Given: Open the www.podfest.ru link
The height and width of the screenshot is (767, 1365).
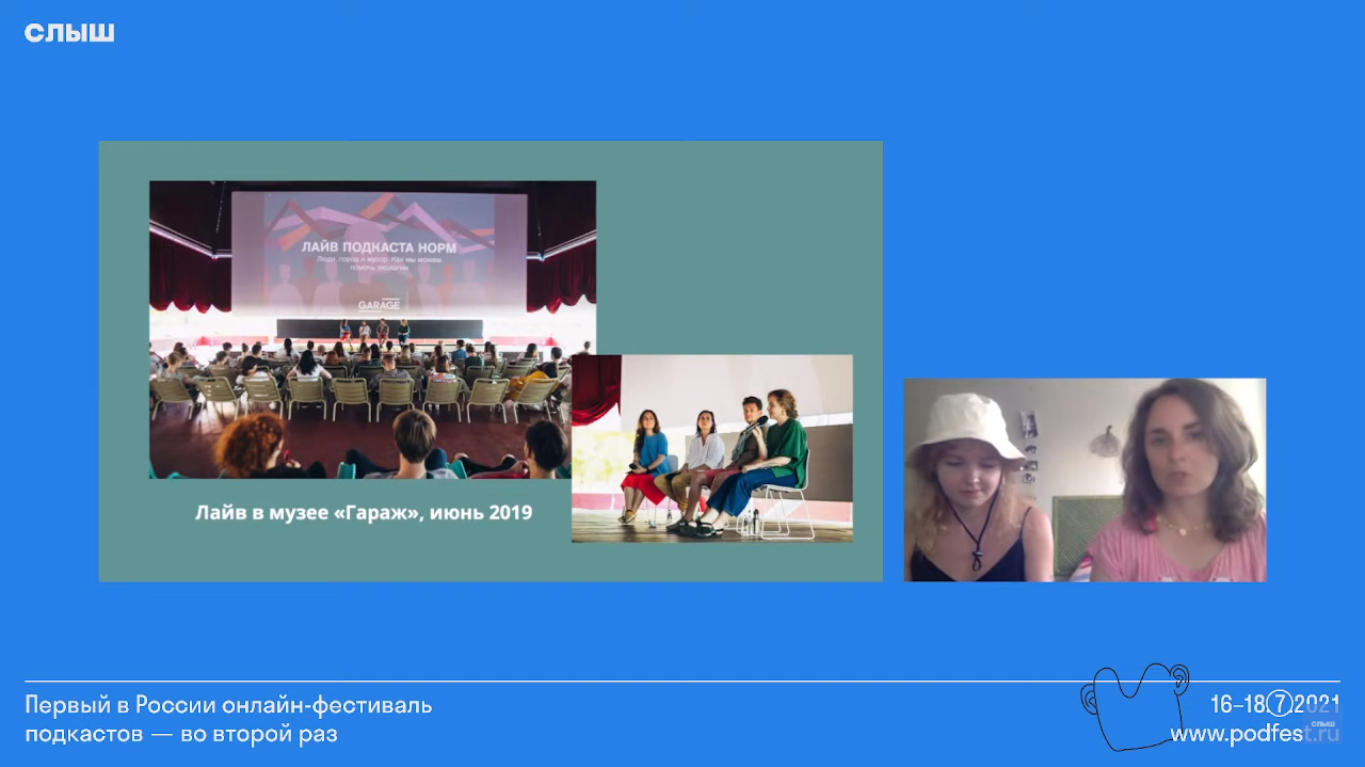Looking at the screenshot, I should click(x=1254, y=734).
